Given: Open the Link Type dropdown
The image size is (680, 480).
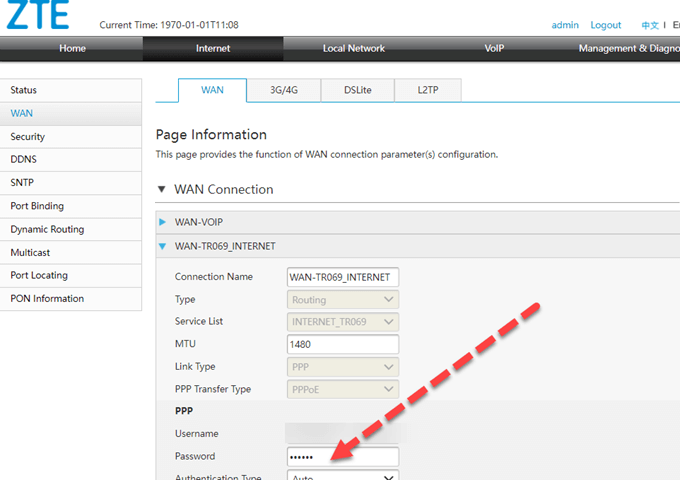Looking at the screenshot, I should click(343, 367).
